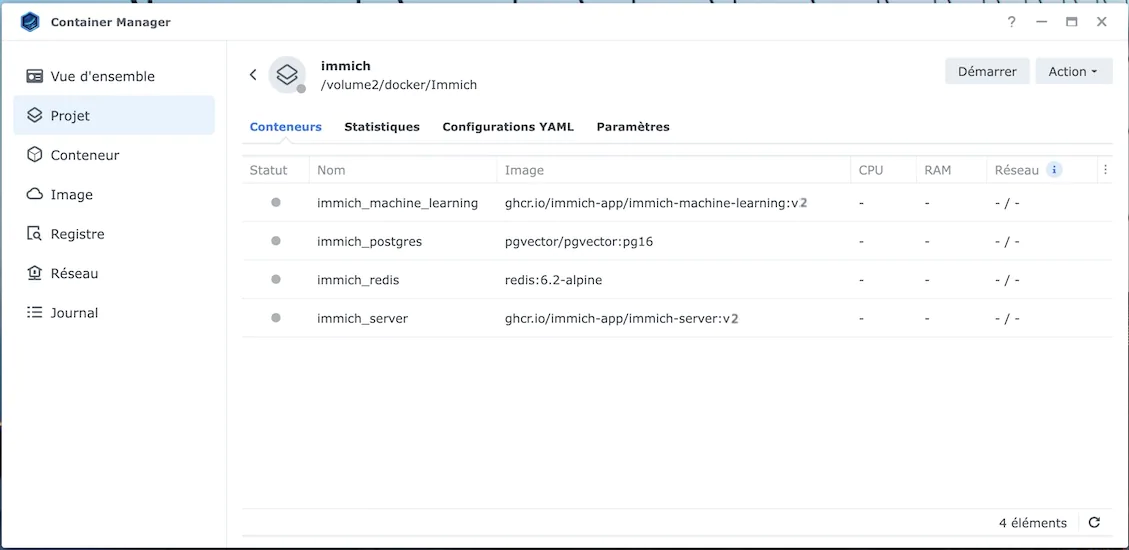Select the immich_server container name
The width and height of the screenshot is (1129, 550).
[362, 317]
